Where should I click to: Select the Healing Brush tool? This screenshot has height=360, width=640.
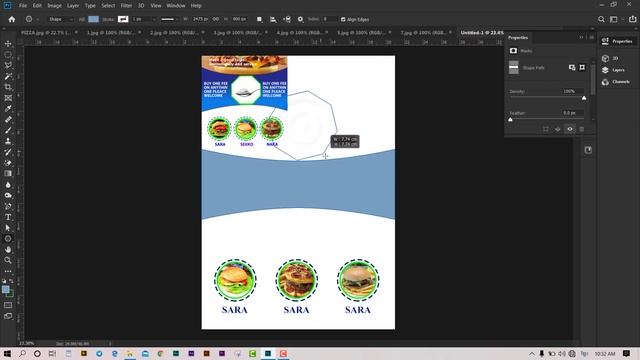8,120
